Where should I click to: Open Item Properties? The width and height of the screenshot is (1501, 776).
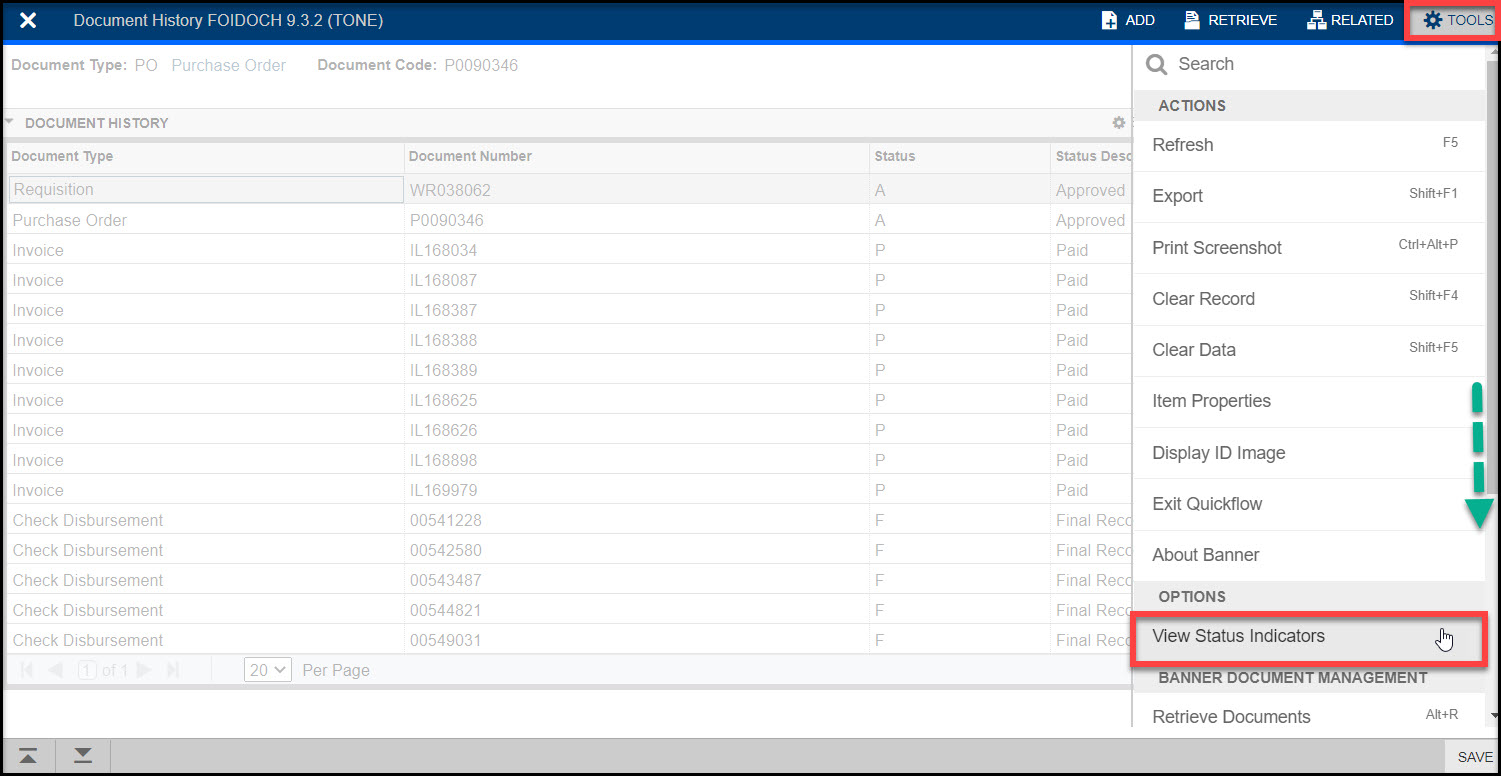pyautogui.click(x=1308, y=401)
